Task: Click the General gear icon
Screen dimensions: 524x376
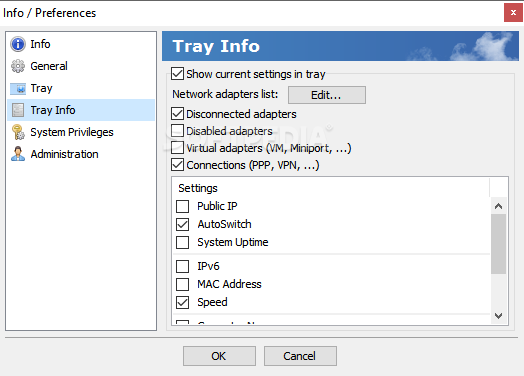Action: pos(18,66)
